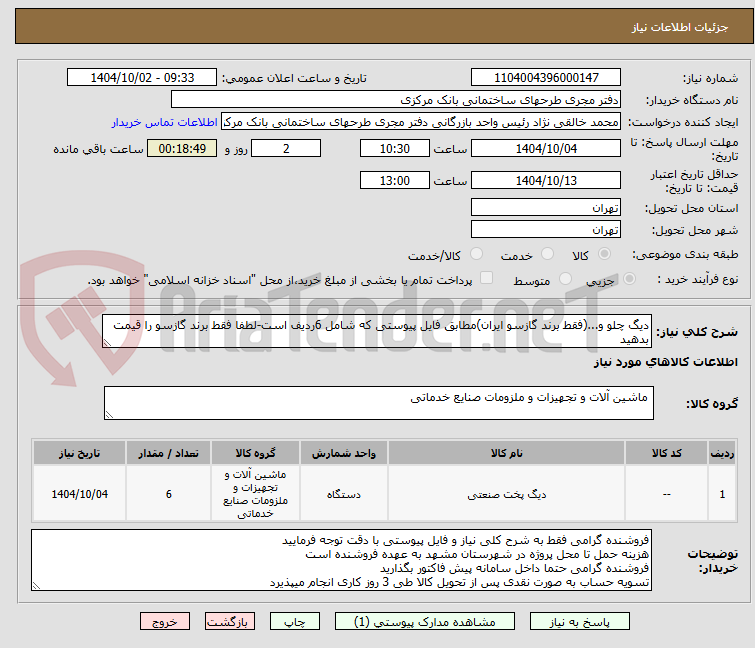755x648 pixels.
Task: Choose the متوسط purchase type radio
Action: (x=566, y=280)
